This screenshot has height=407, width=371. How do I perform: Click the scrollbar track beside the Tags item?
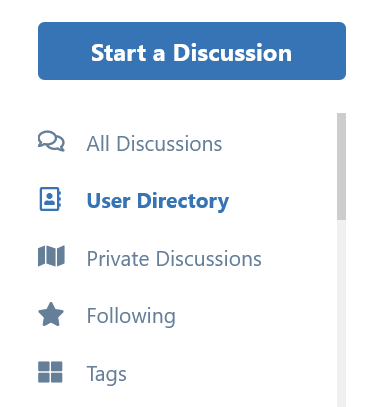(341, 373)
